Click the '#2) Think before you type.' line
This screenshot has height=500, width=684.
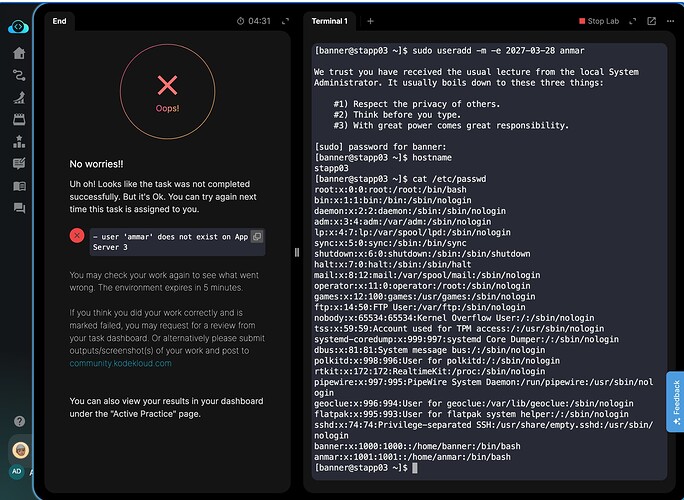click(397, 115)
